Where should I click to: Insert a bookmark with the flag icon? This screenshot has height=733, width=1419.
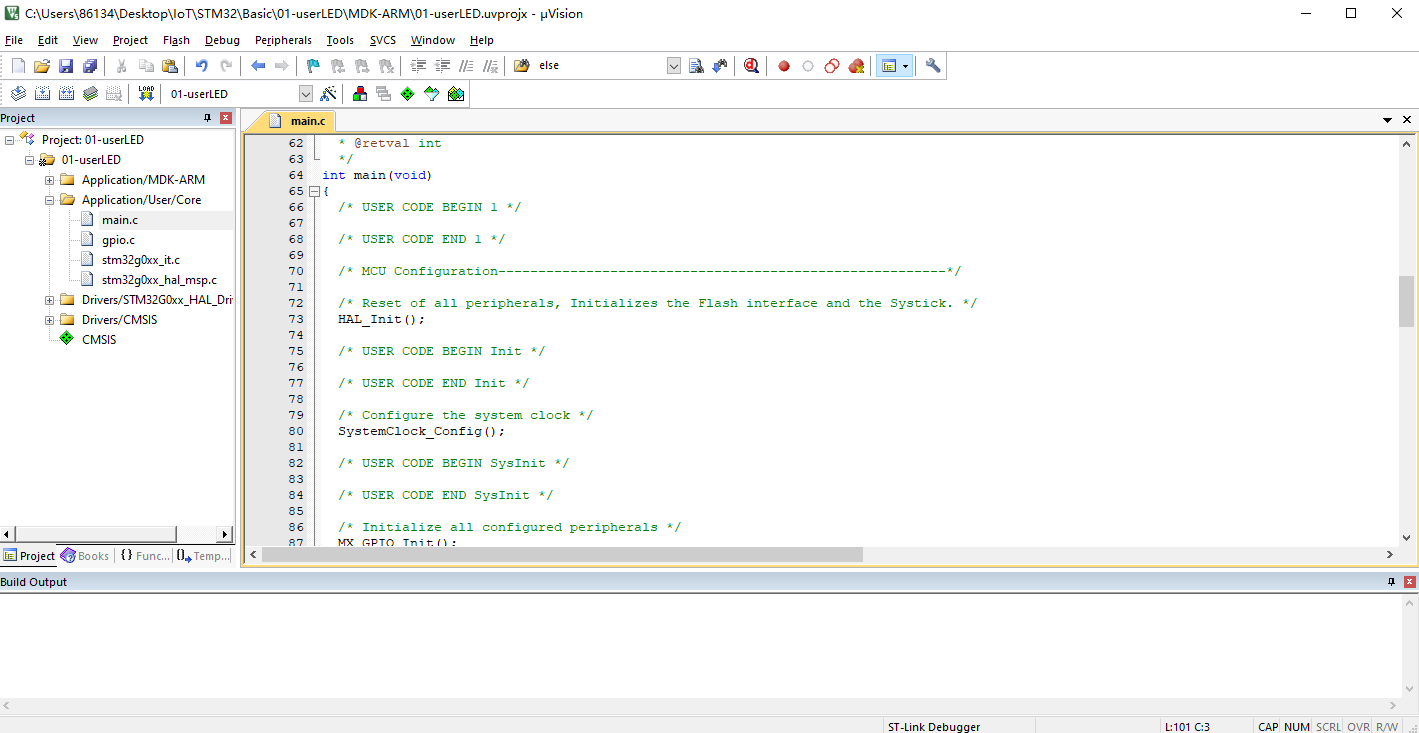pos(313,66)
